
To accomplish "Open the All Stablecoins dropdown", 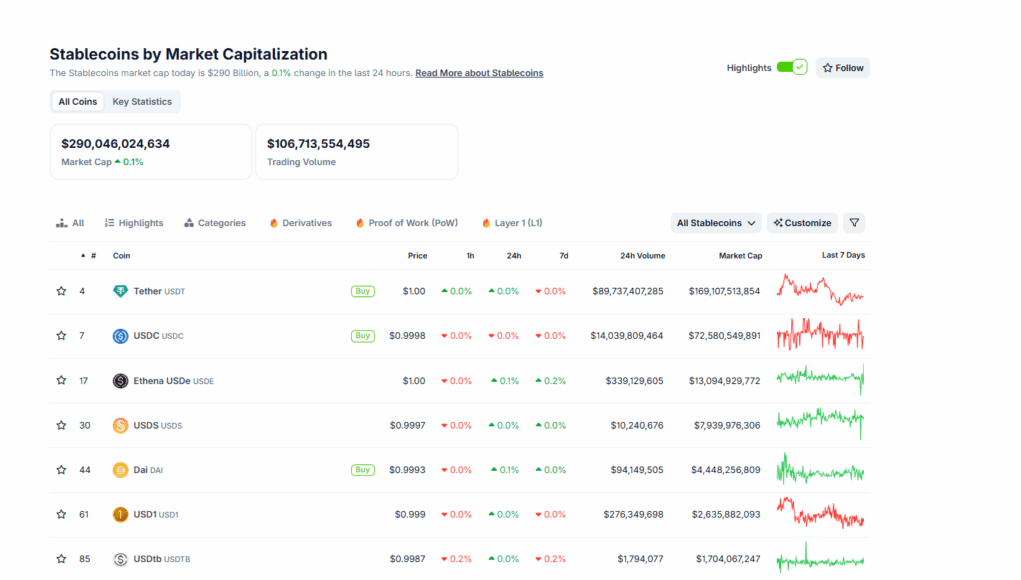I will click(716, 223).
